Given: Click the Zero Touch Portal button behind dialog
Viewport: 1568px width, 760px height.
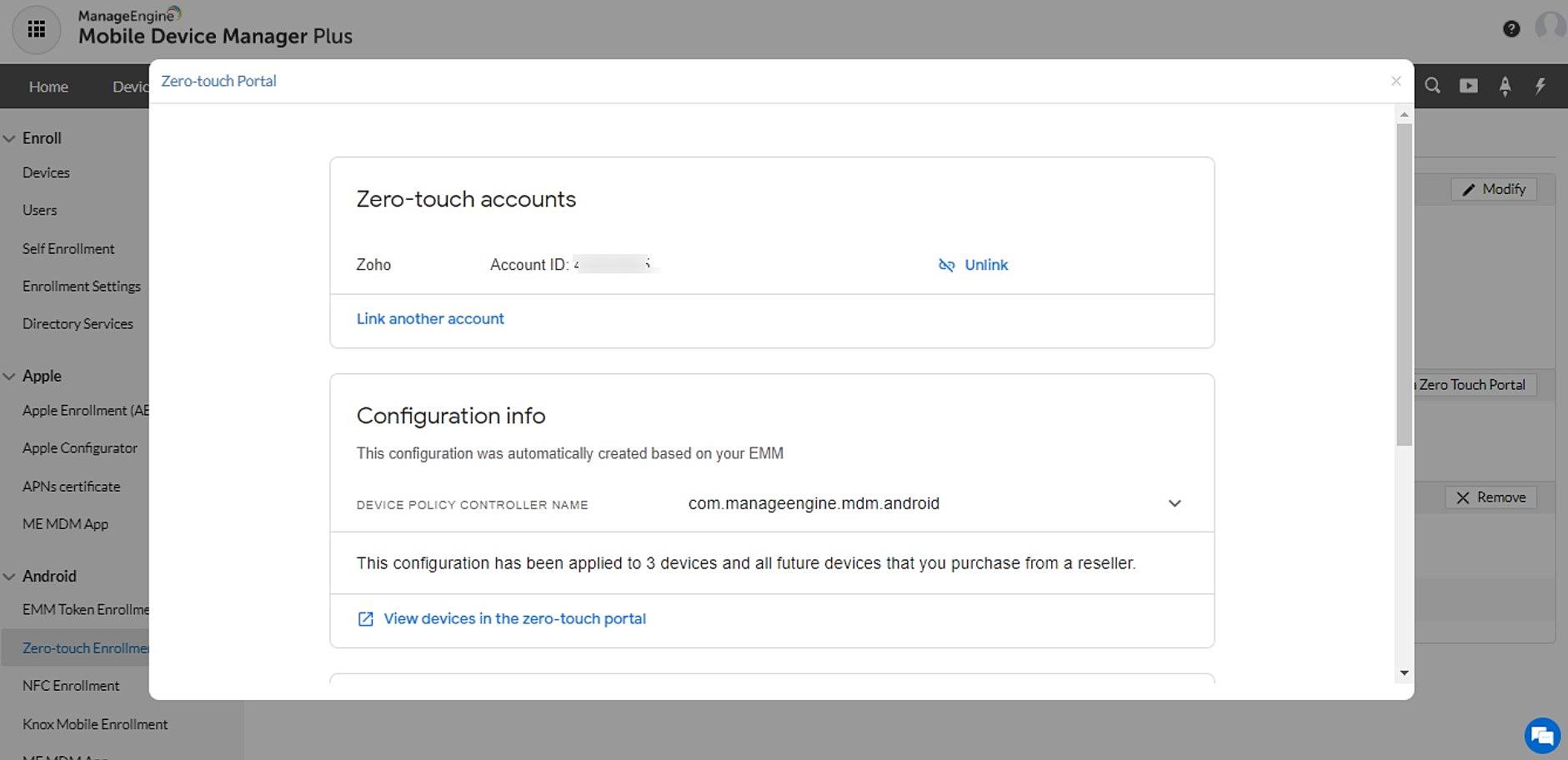Looking at the screenshot, I should [1475, 385].
